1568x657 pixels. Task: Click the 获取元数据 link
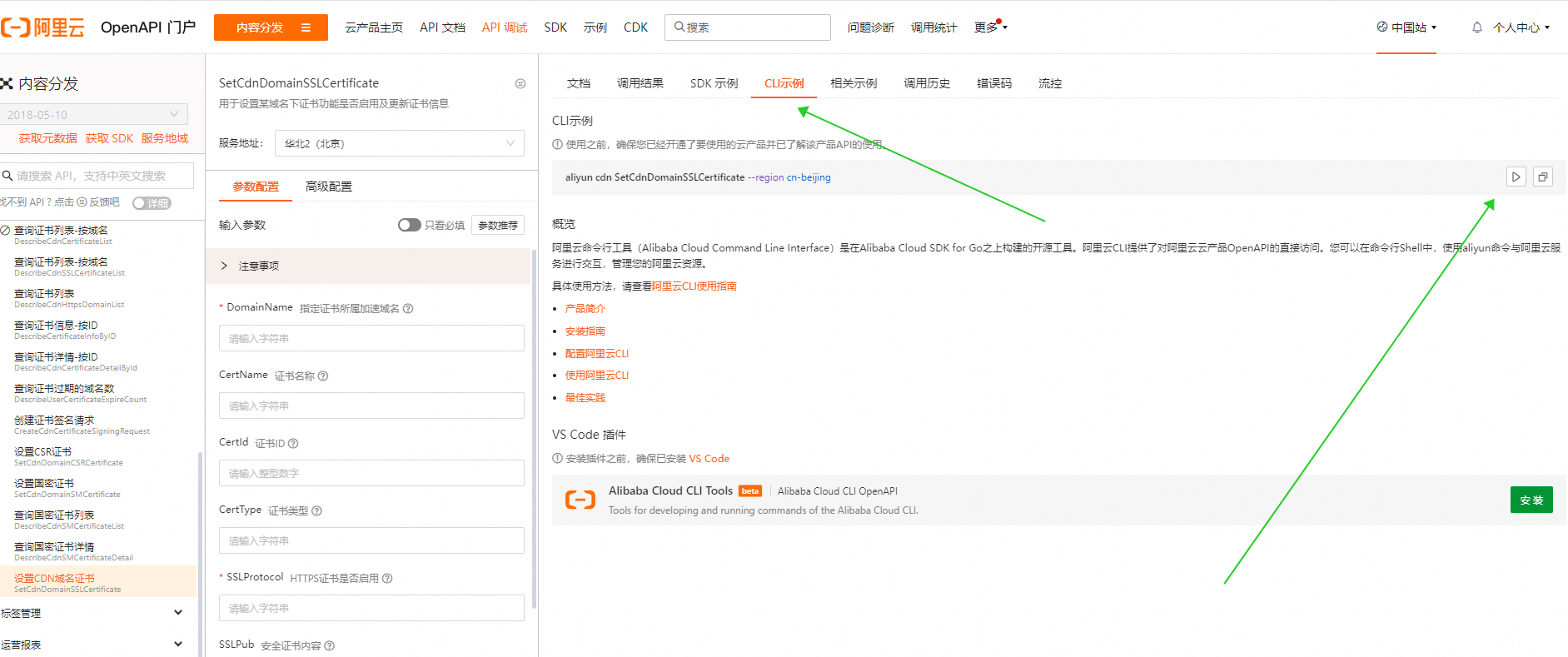47,138
